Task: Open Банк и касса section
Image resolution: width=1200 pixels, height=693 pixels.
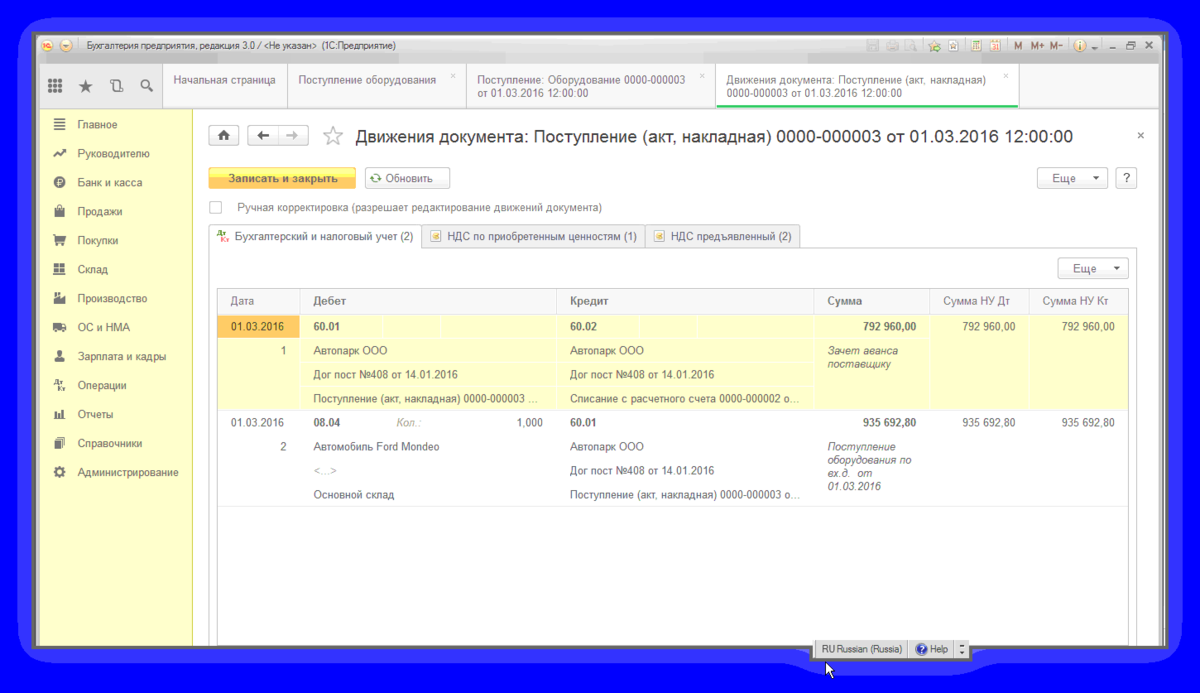Action: [110, 183]
